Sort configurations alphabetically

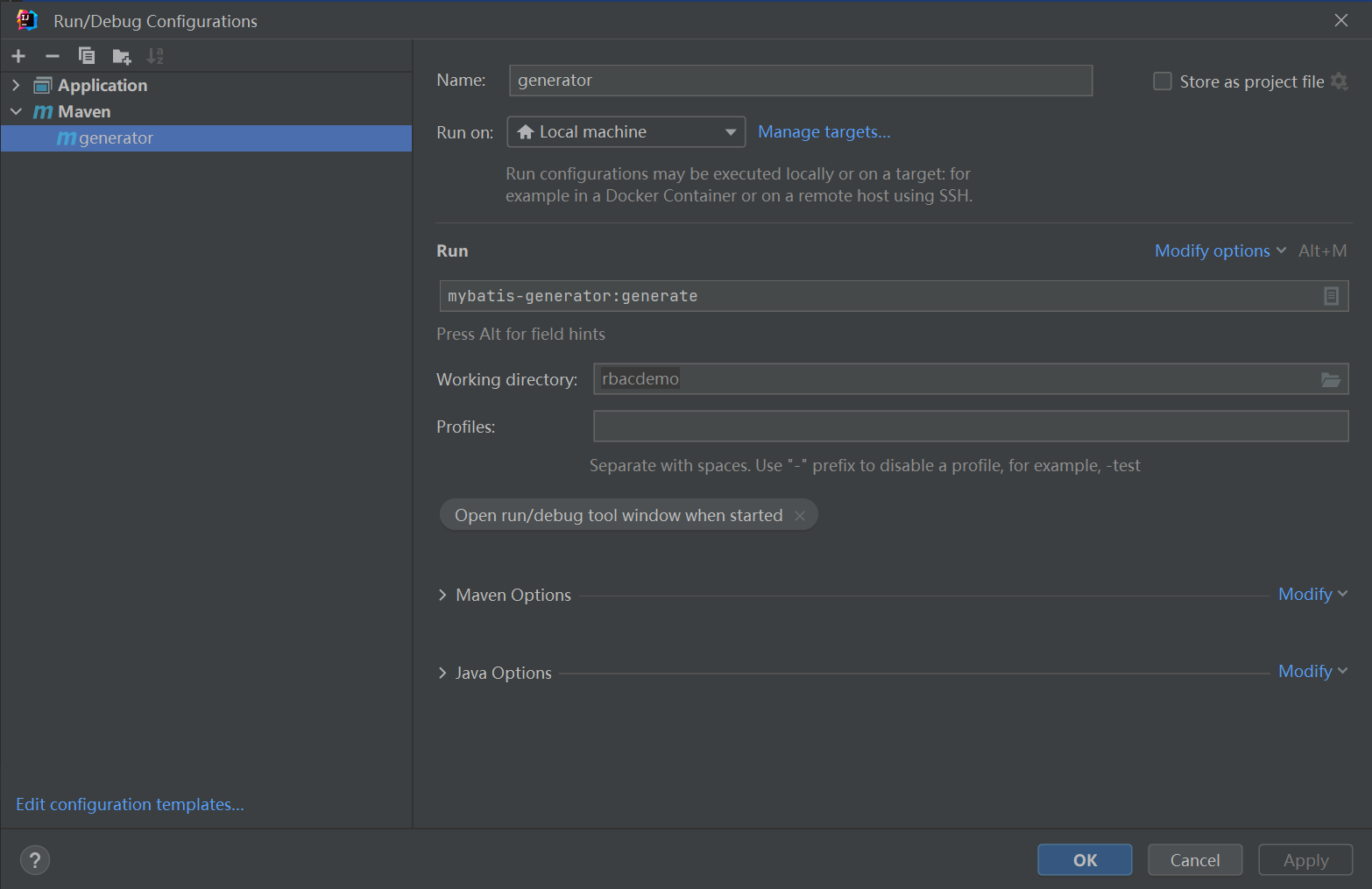[x=155, y=56]
